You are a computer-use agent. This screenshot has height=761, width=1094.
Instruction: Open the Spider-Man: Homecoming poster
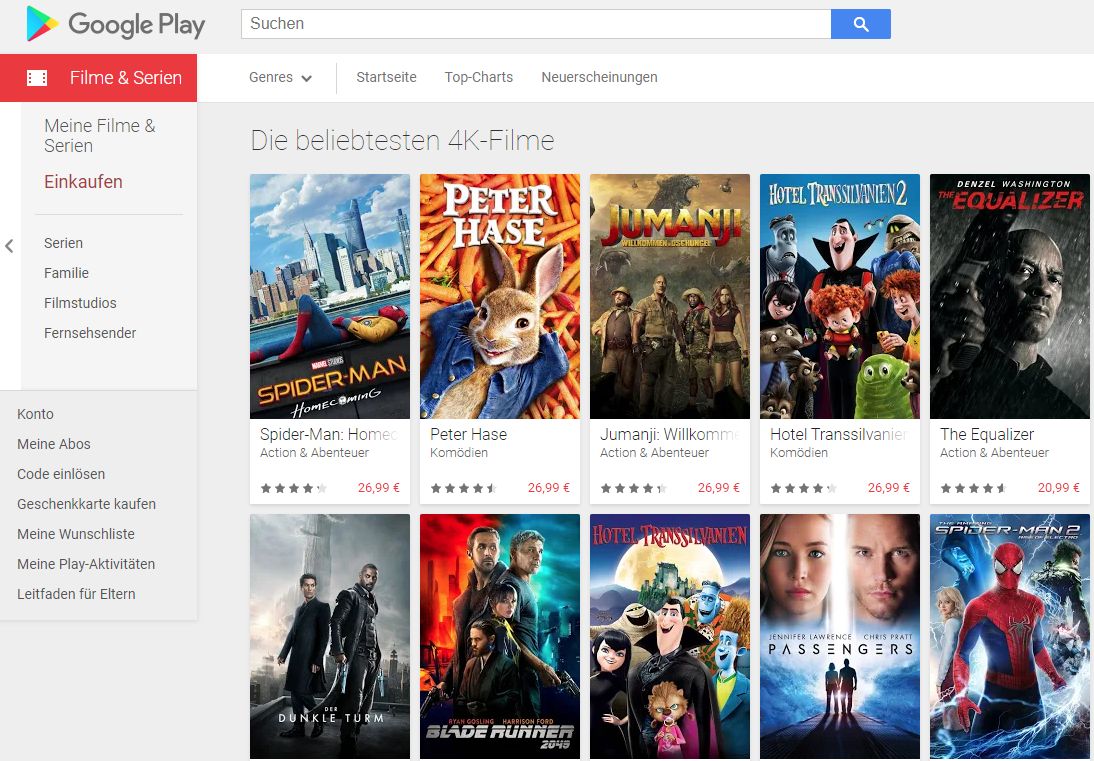330,296
